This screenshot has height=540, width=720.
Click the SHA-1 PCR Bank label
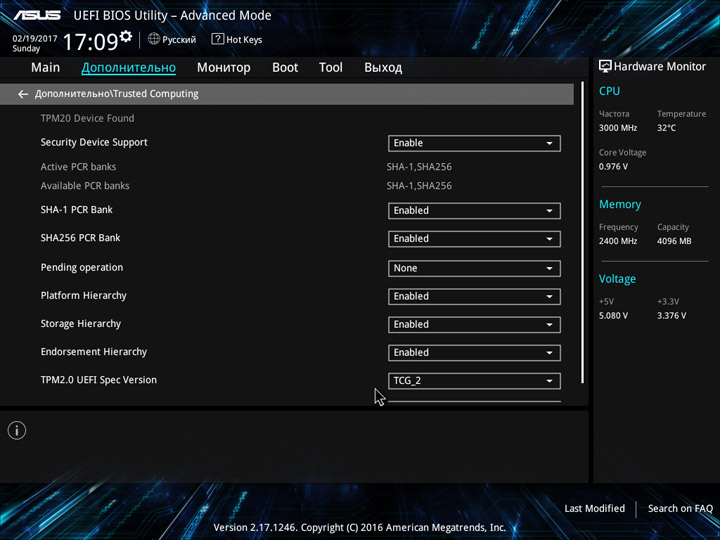77,210
